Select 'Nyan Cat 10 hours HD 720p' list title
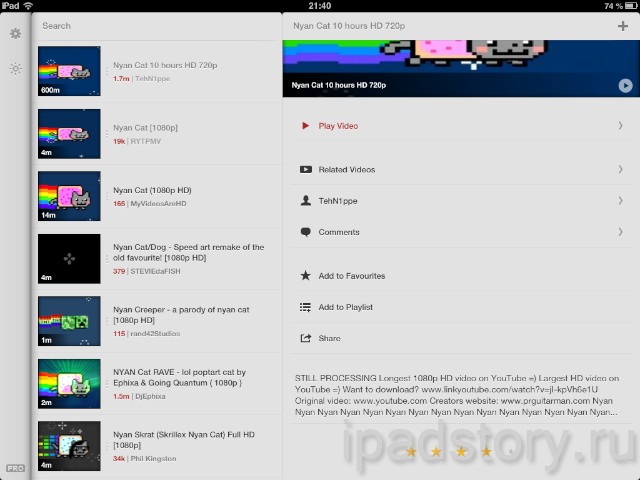 165,65
